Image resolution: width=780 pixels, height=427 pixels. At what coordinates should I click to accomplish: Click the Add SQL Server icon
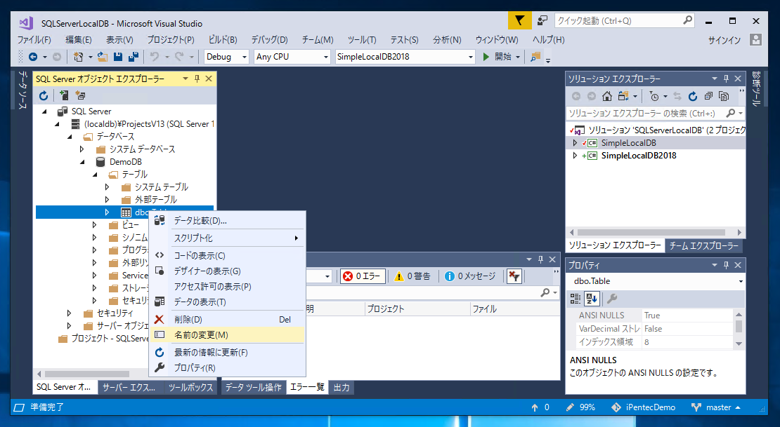click(64, 95)
